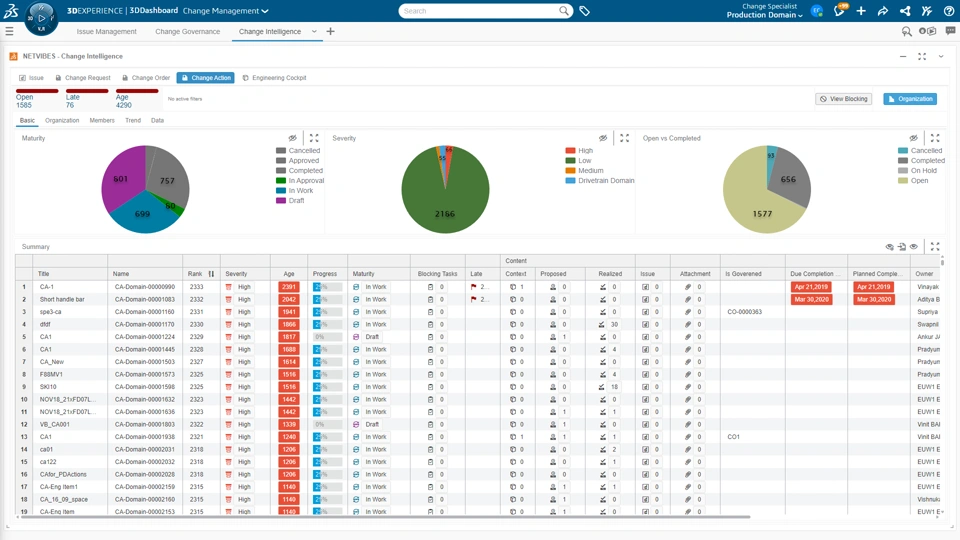Click the Summary table vertical scrollbar

942,263
